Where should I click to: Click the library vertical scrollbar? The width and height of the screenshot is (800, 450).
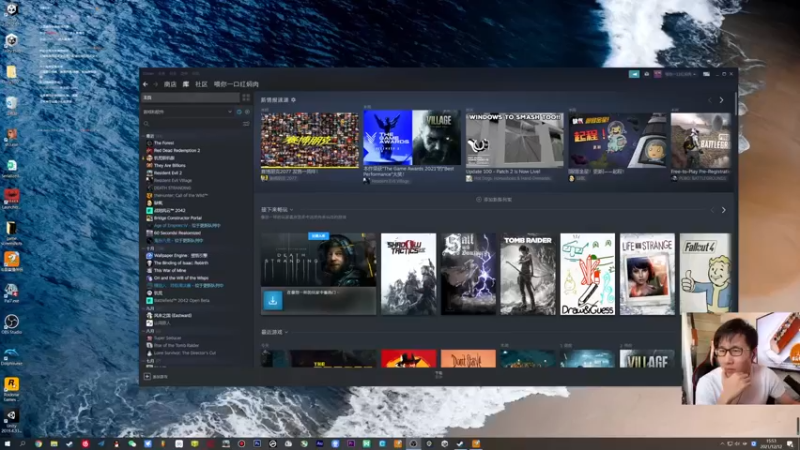(735, 104)
